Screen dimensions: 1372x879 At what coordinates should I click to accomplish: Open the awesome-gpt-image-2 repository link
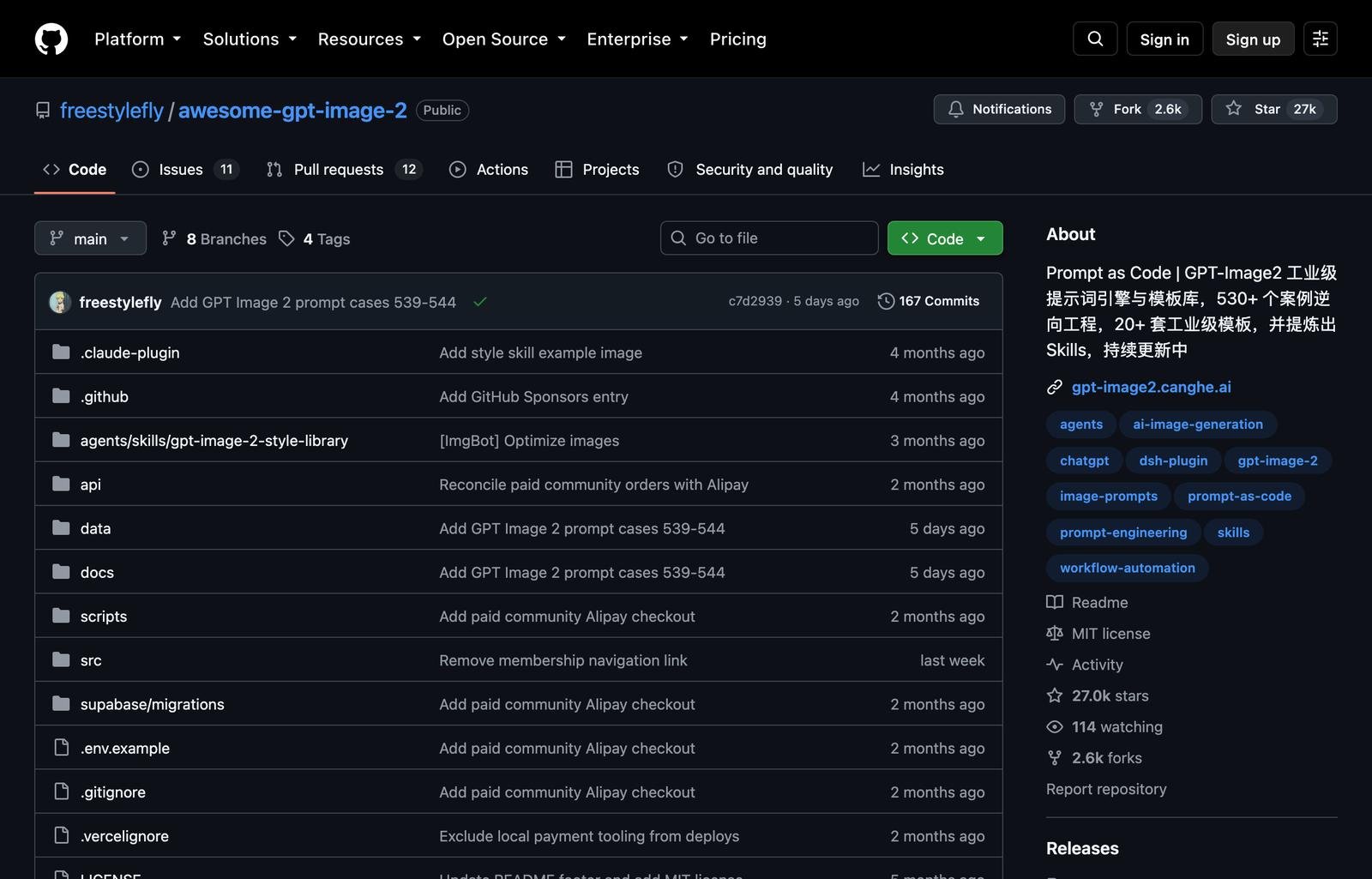point(292,111)
